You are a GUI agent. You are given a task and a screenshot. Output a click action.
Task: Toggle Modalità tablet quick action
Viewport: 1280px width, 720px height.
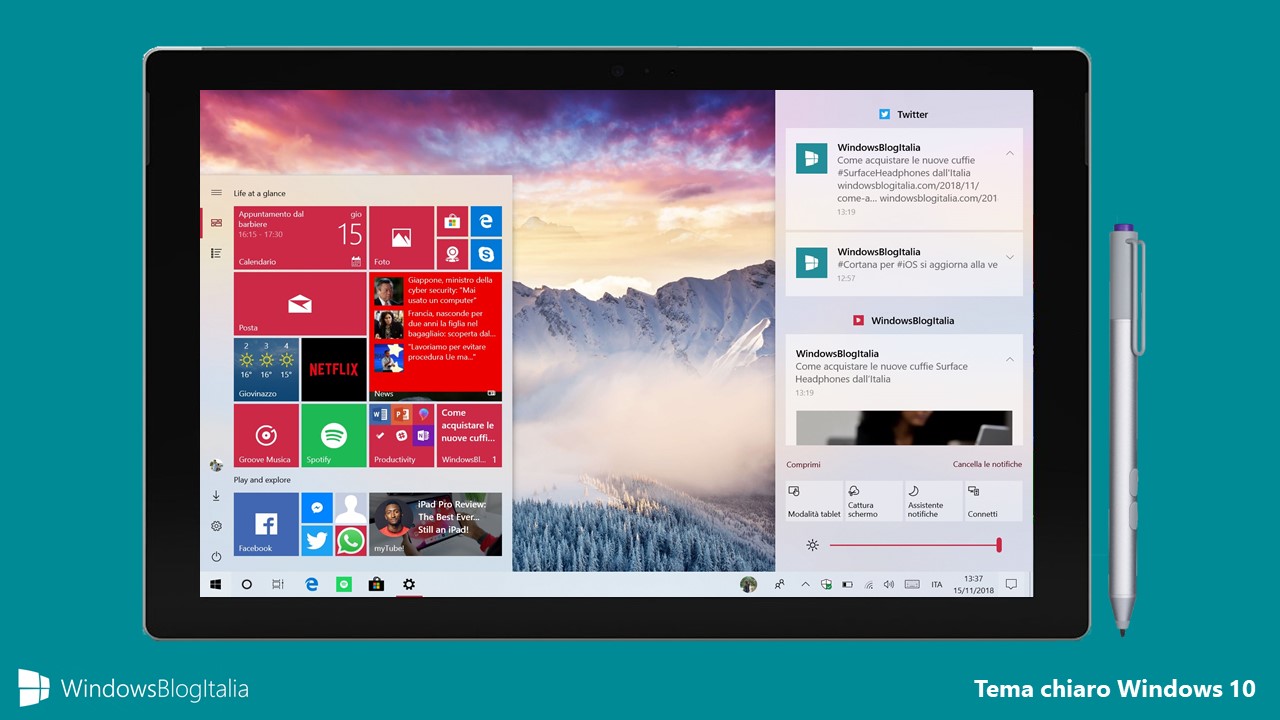[814, 501]
